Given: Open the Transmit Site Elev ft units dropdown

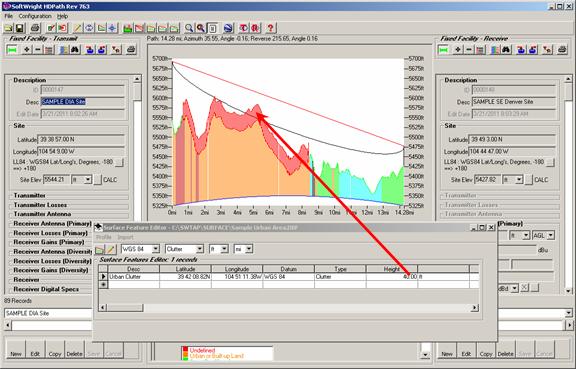Looking at the screenshot, I should (87, 180).
